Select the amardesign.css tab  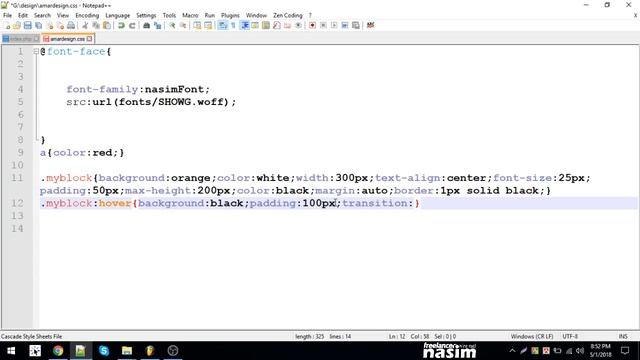click(67, 39)
